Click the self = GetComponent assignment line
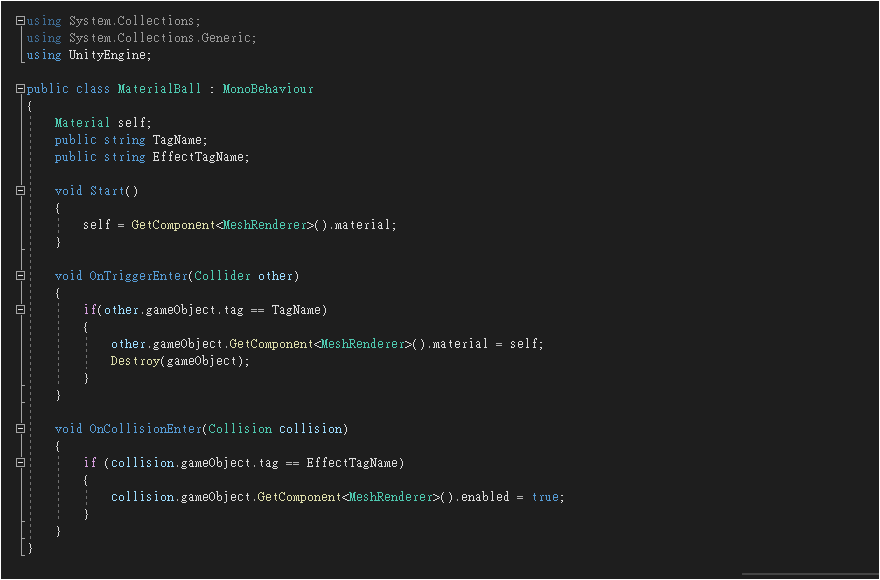 pyautogui.click(x=240, y=225)
